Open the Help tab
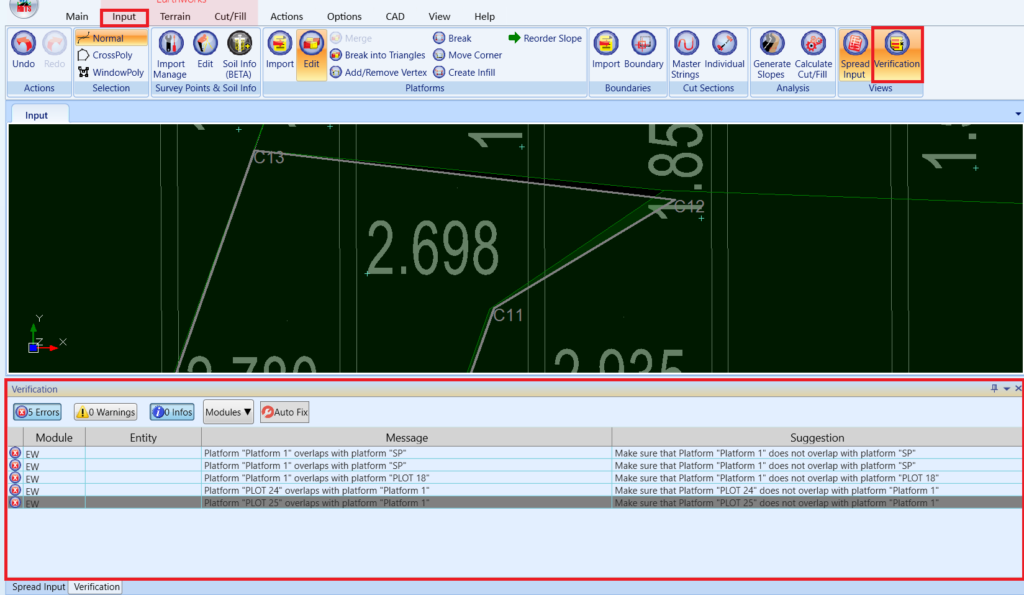The width and height of the screenshot is (1024, 595). click(x=485, y=16)
